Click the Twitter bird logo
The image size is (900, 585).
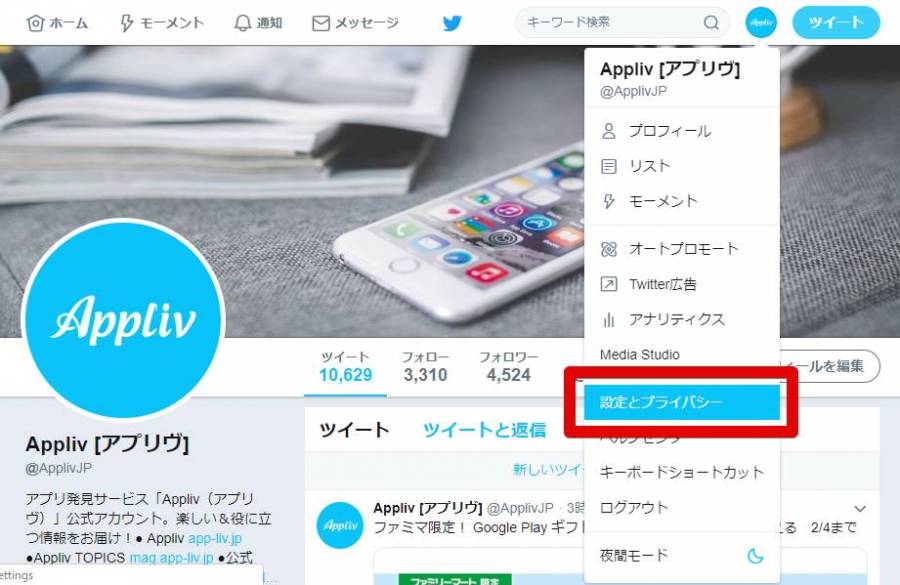coord(452,23)
